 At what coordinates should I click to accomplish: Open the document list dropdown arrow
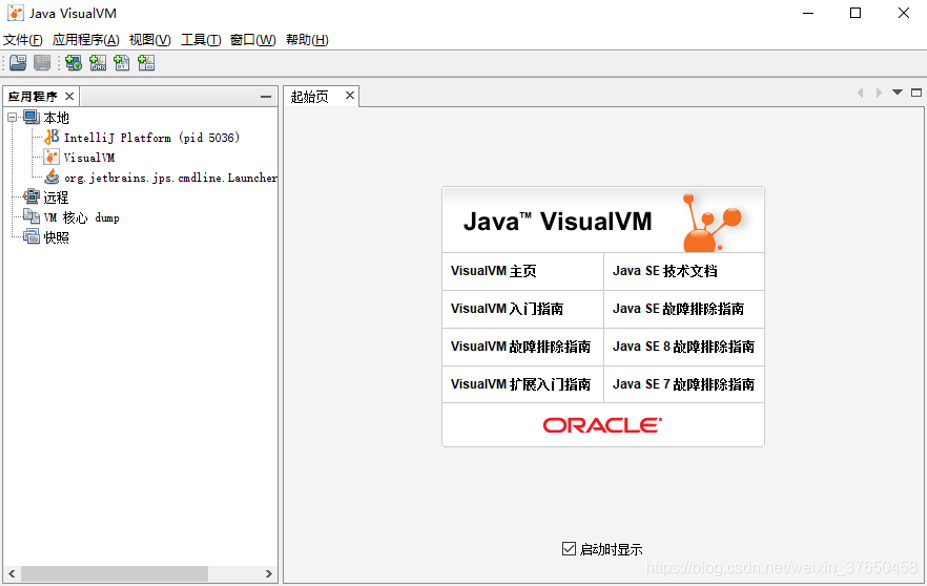[897, 92]
